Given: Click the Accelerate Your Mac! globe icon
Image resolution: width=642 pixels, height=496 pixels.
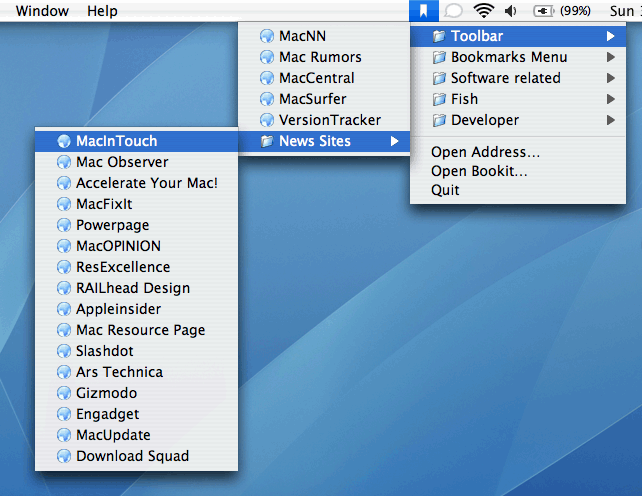Looking at the screenshot, I should click(x=64, y=183).
